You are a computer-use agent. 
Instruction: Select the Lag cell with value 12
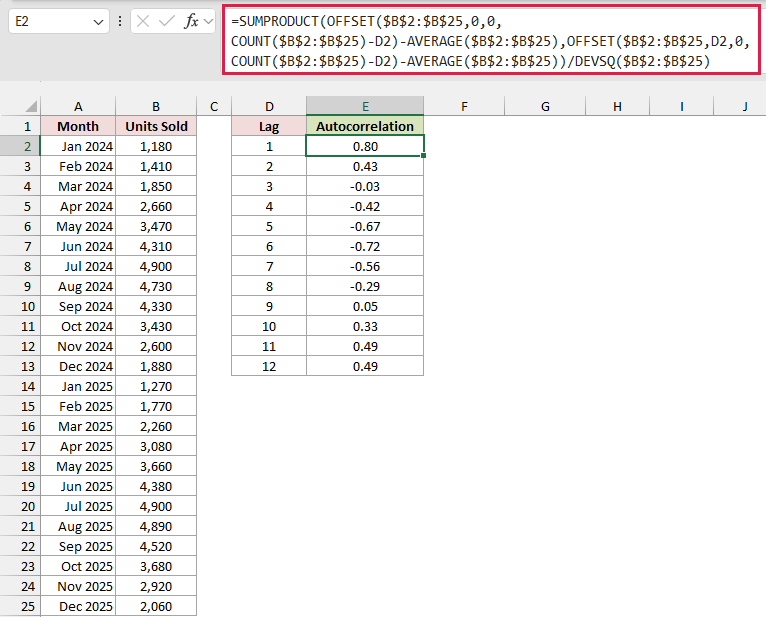[269, 366]
